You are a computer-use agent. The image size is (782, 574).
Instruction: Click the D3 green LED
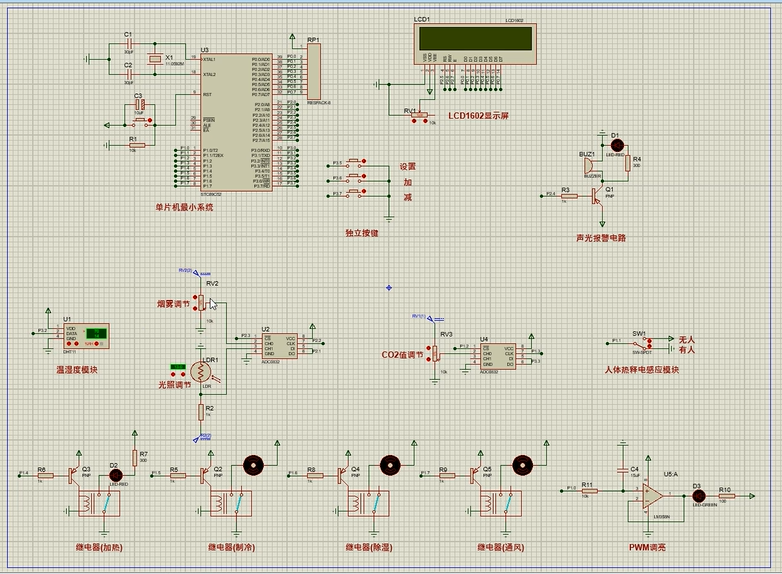pyautogui.click(x=697, y=491)
